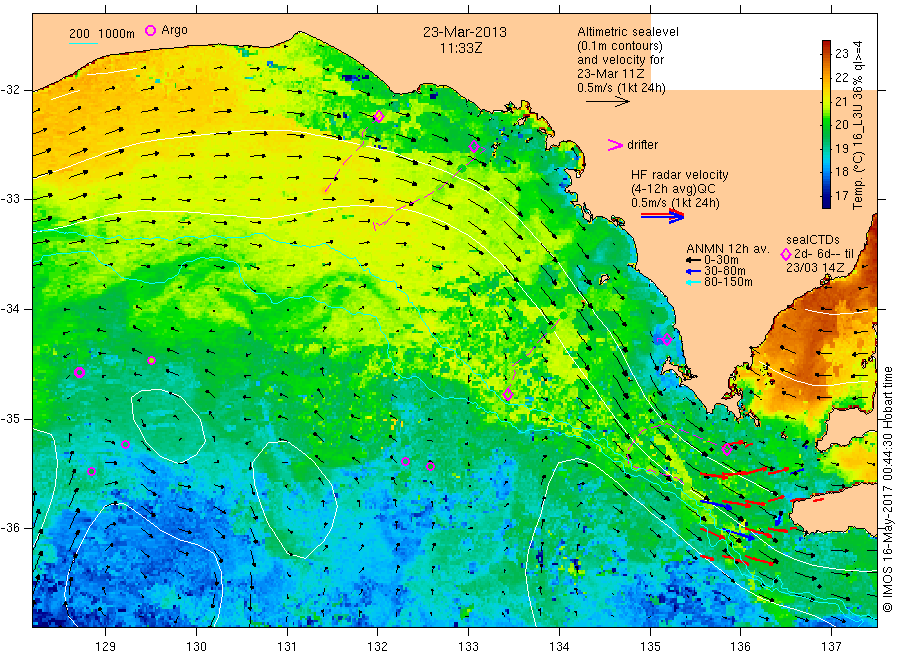This screenshot has width=900, height=660.
Task: Click the IMOS copyright timestamp text
Action: coord(888,489)
